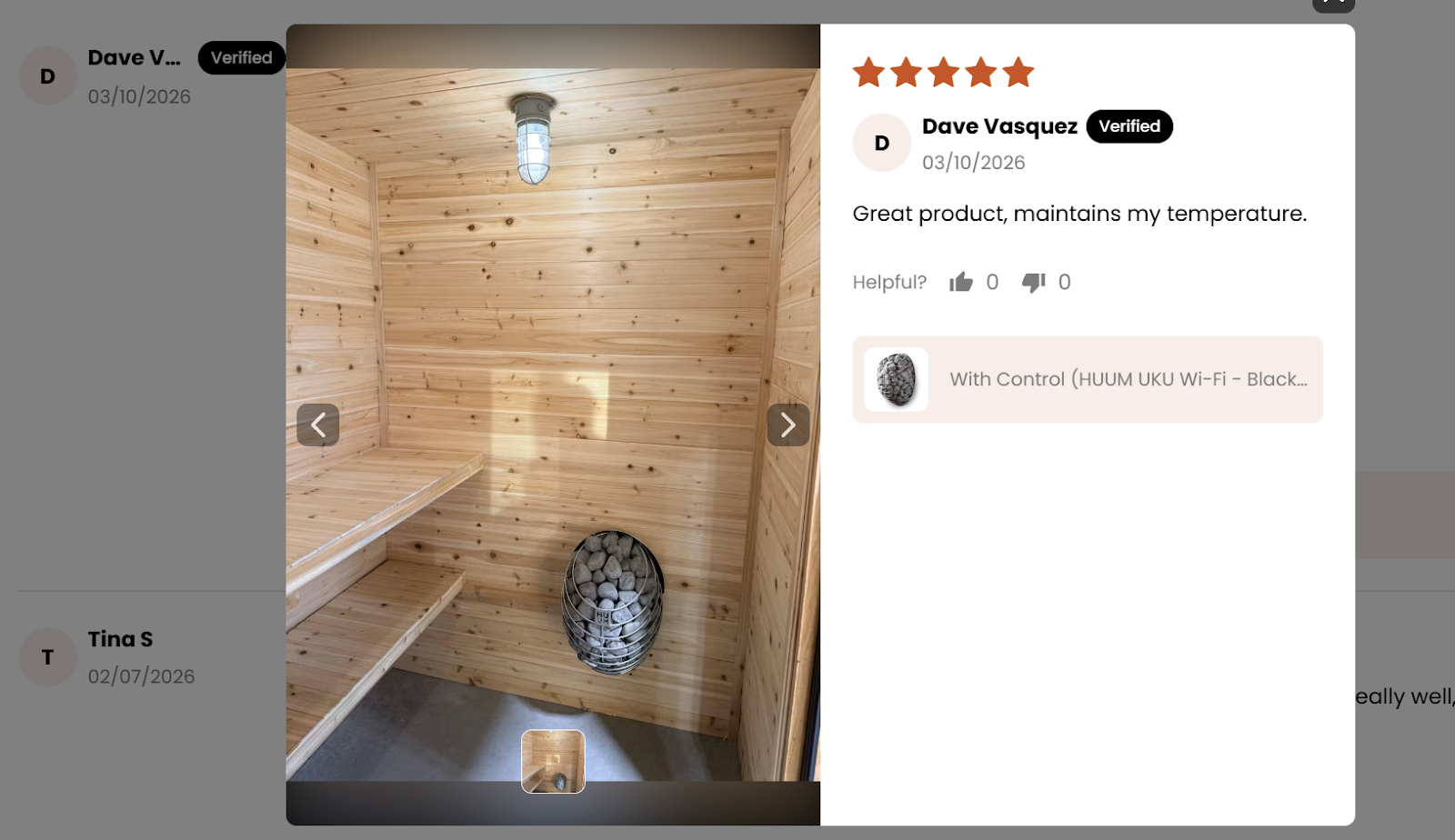
Task: Click the D avatar next to Dave Vasquez
Action: tap(881, 143)
